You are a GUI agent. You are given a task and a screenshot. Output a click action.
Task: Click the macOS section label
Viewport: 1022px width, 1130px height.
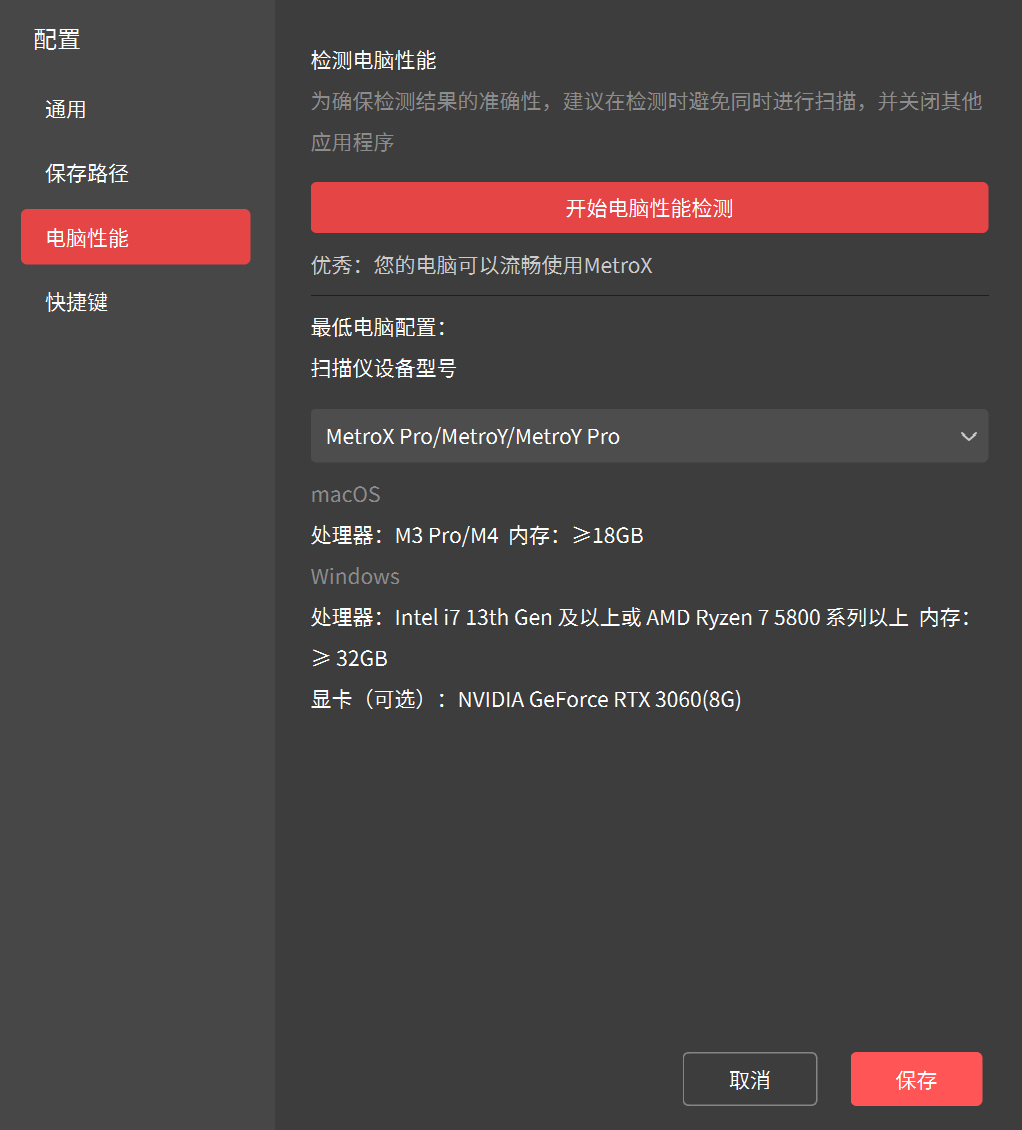coord(345,494)
